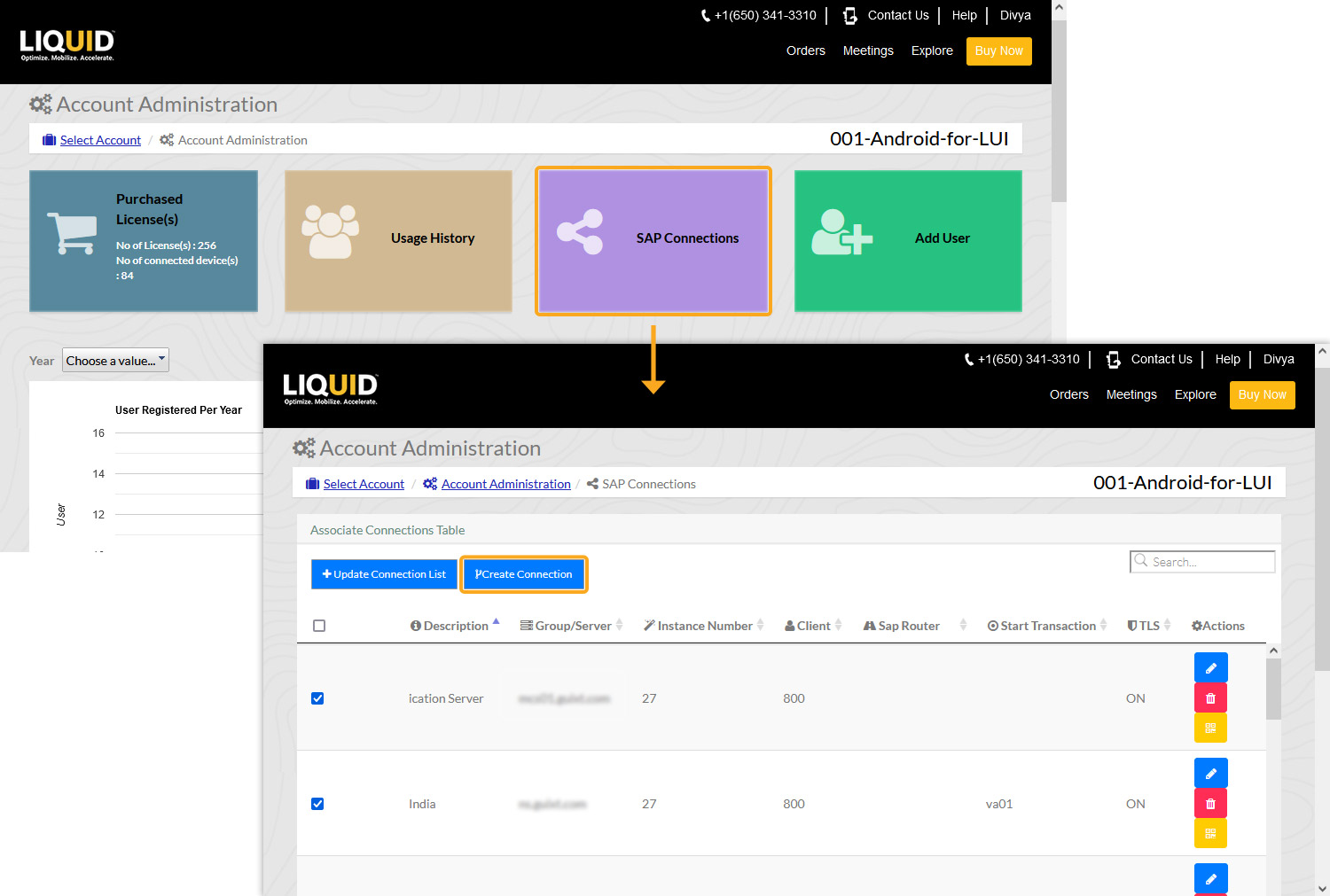Image resolution: width=1330 pixels, height=896 pixels.
Task: Click Account Administration breadcrumb link
Action: tap(505, 484)
